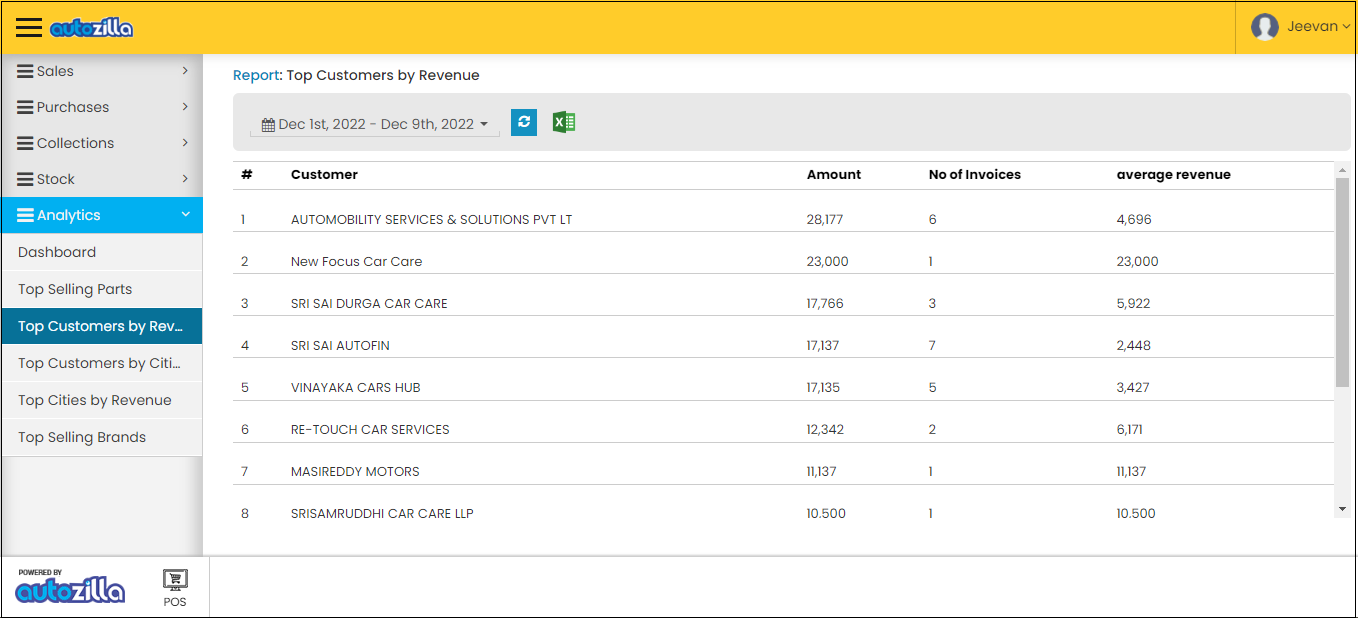Expand the Stock menu chevron
Screen dimensions: 1358x618
coord(185,179)
